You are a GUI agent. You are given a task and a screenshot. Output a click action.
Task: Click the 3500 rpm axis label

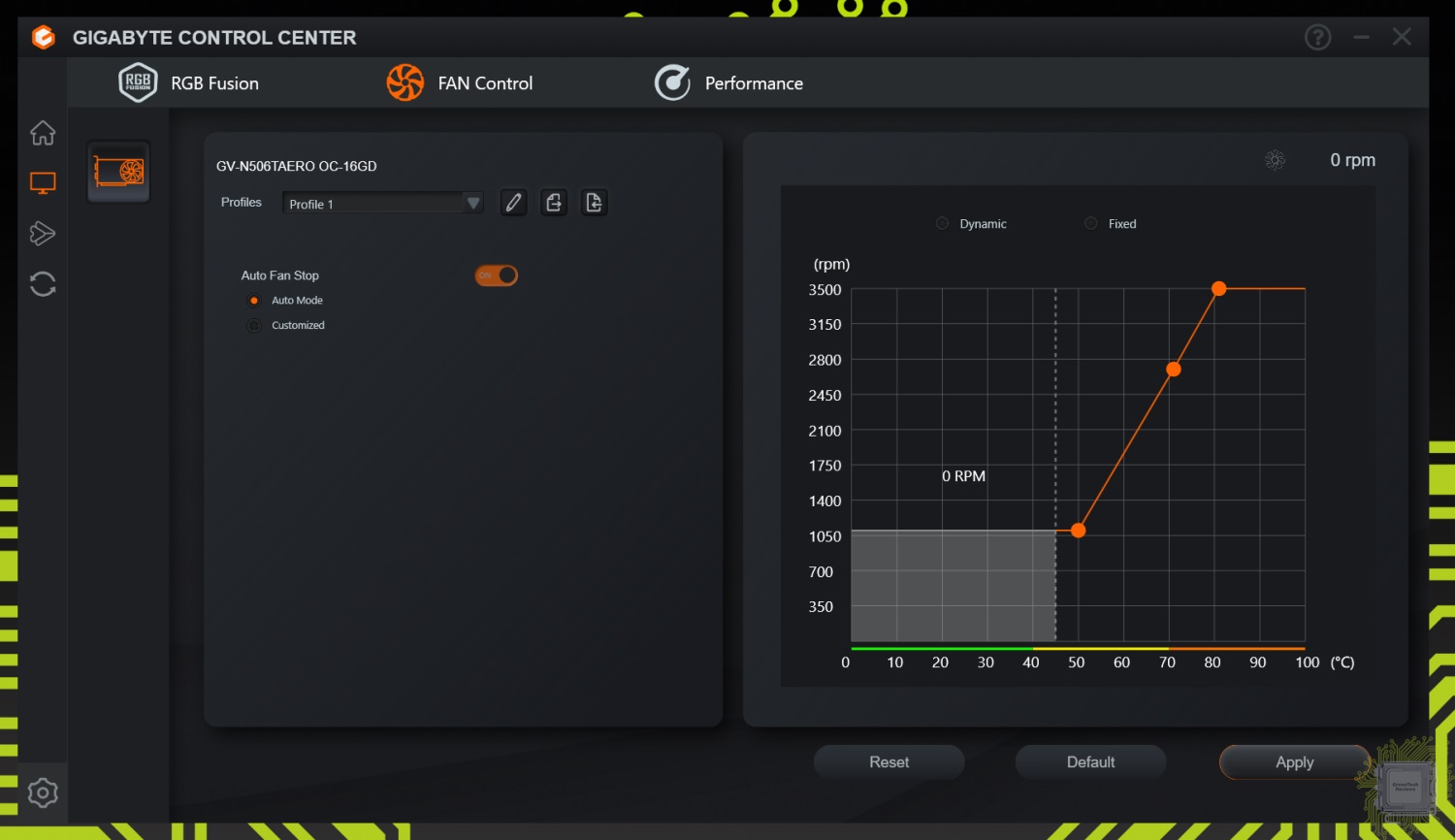(824, 290)
